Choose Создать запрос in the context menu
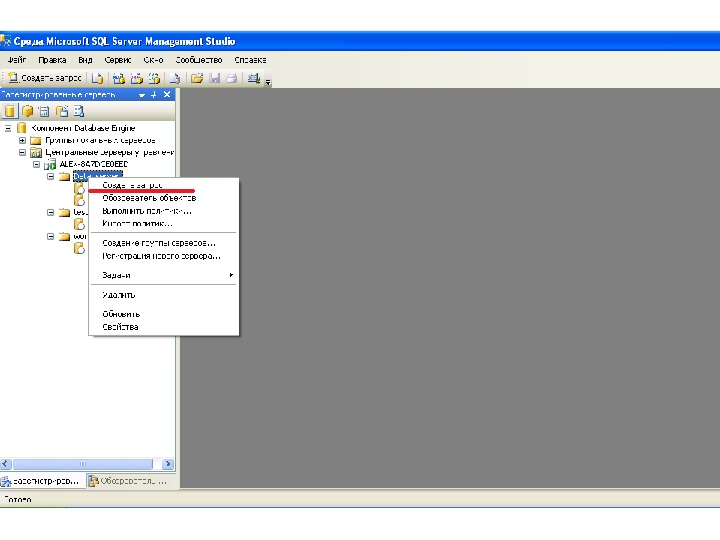Screen dimensions: 720x540 coord(163,185)
